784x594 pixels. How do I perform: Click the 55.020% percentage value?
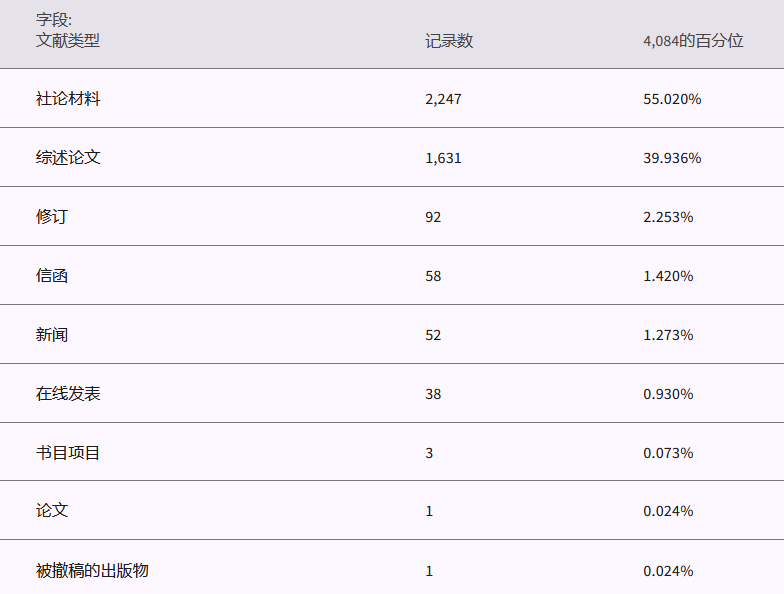(672, 99)
